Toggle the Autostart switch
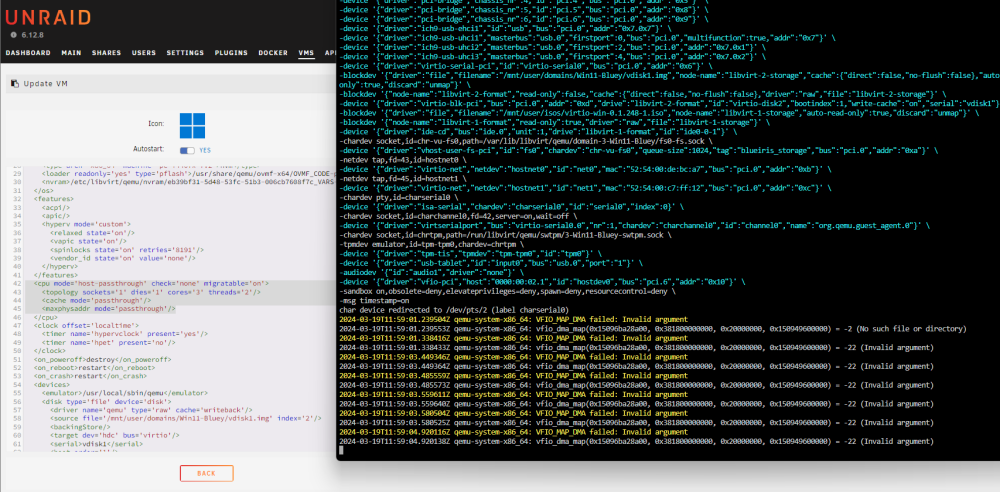The height and width of the screenshot is (492, 1000). tap(187, 151)
